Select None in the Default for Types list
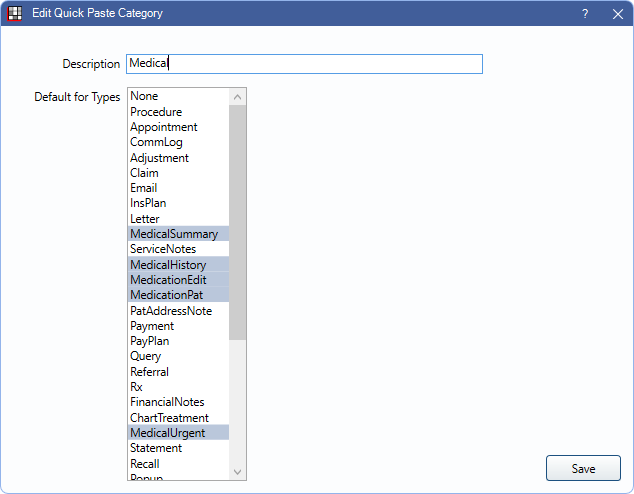The image size is (634, 494). (x=178, y=96)
